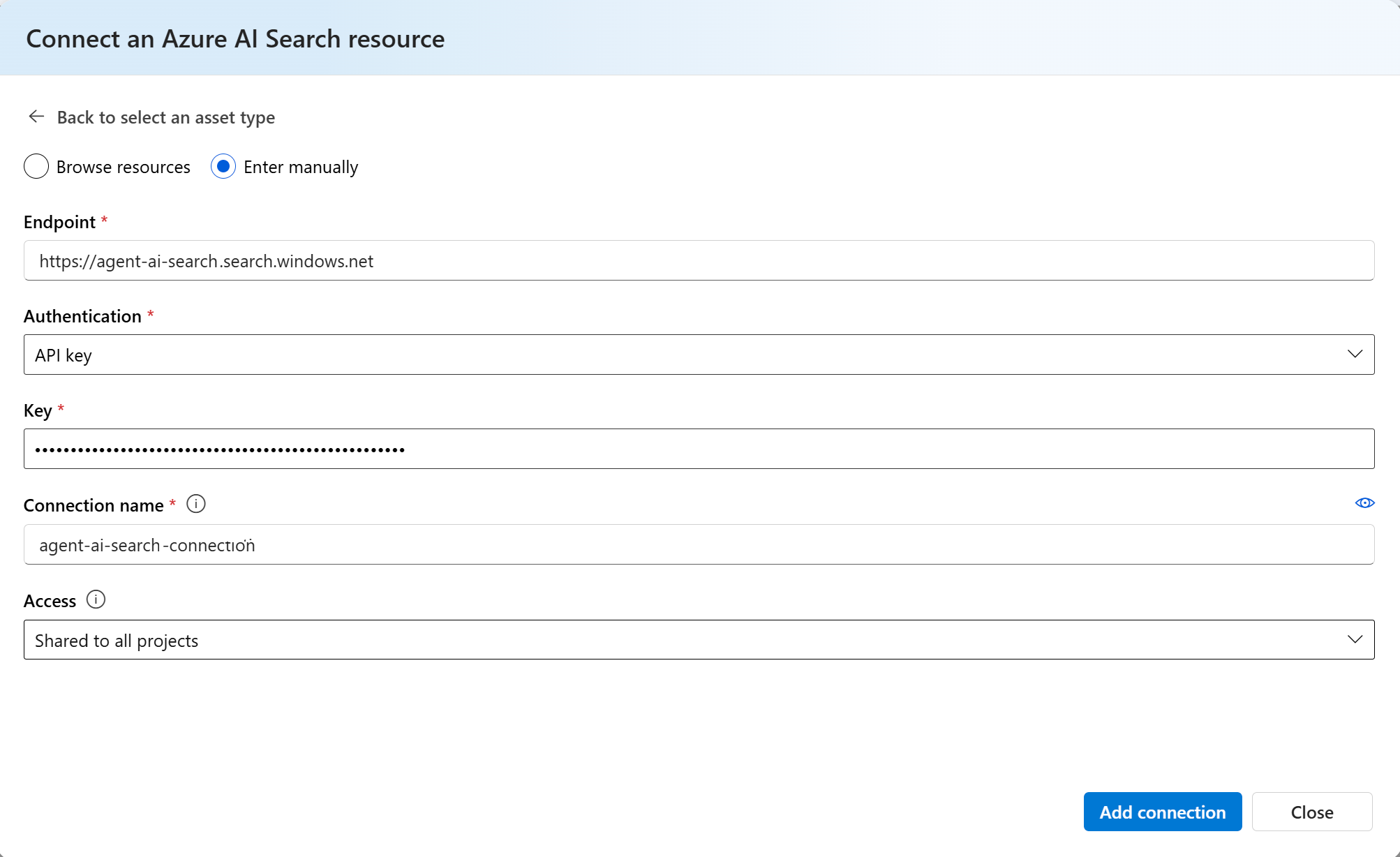The height and width of the screenshot is (857, 1400).
Task: Click the Close button
Action: click(1312, 812)
